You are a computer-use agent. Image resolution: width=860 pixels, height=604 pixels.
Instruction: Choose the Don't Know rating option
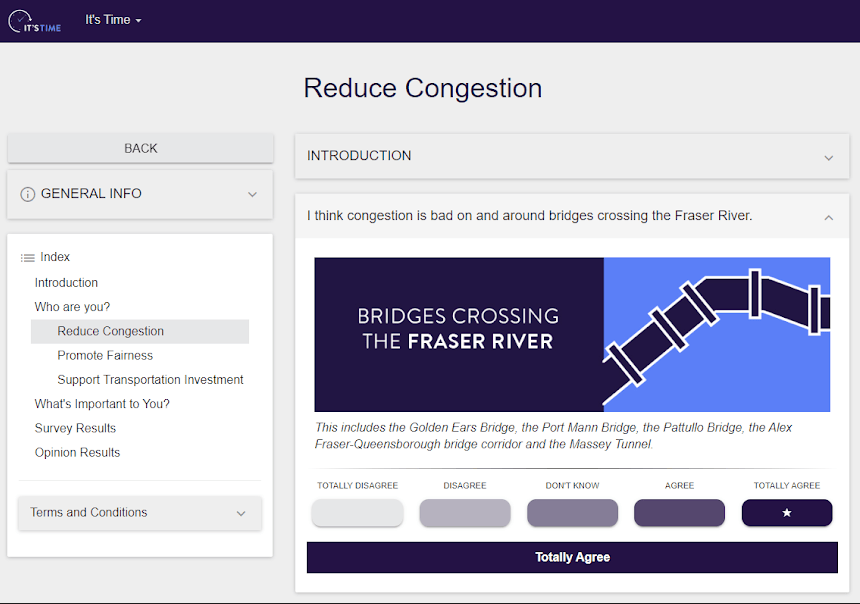pos(572,513)
